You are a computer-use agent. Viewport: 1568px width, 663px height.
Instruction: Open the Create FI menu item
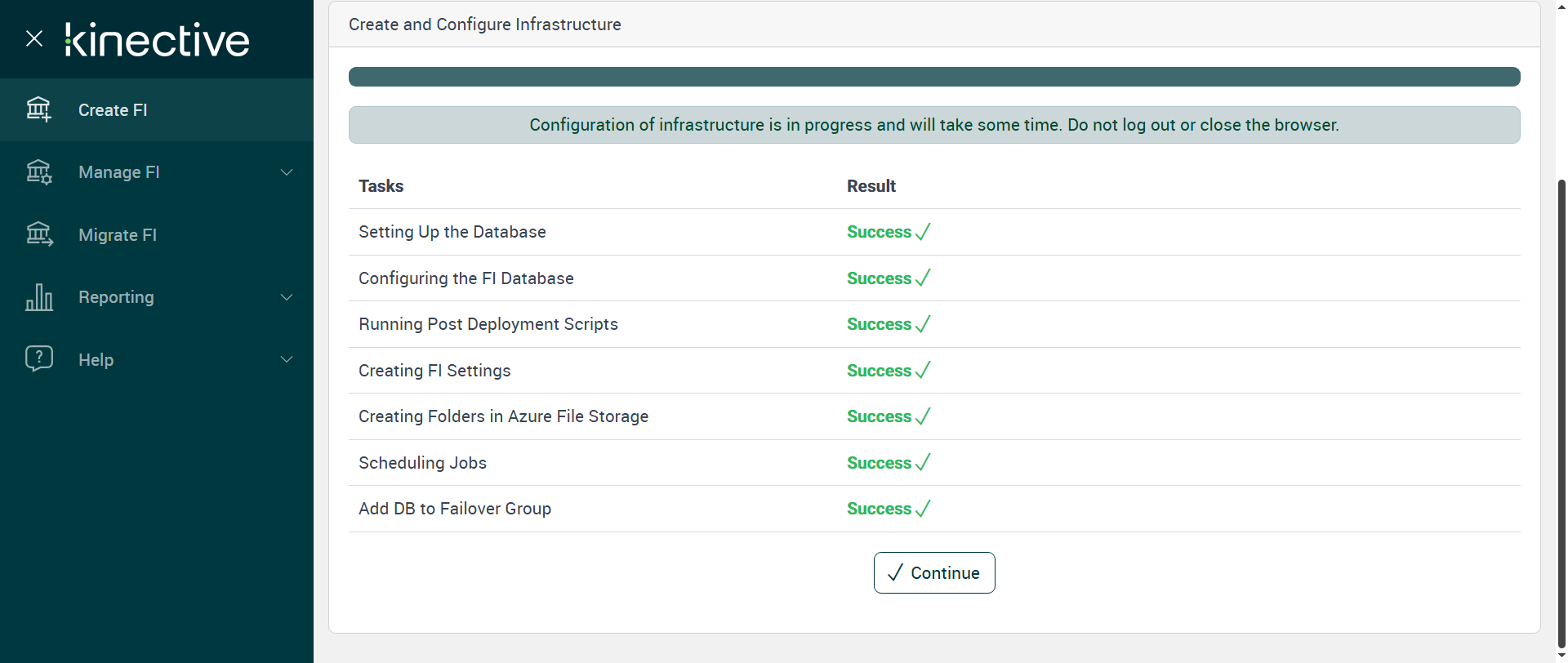(113, 110)
